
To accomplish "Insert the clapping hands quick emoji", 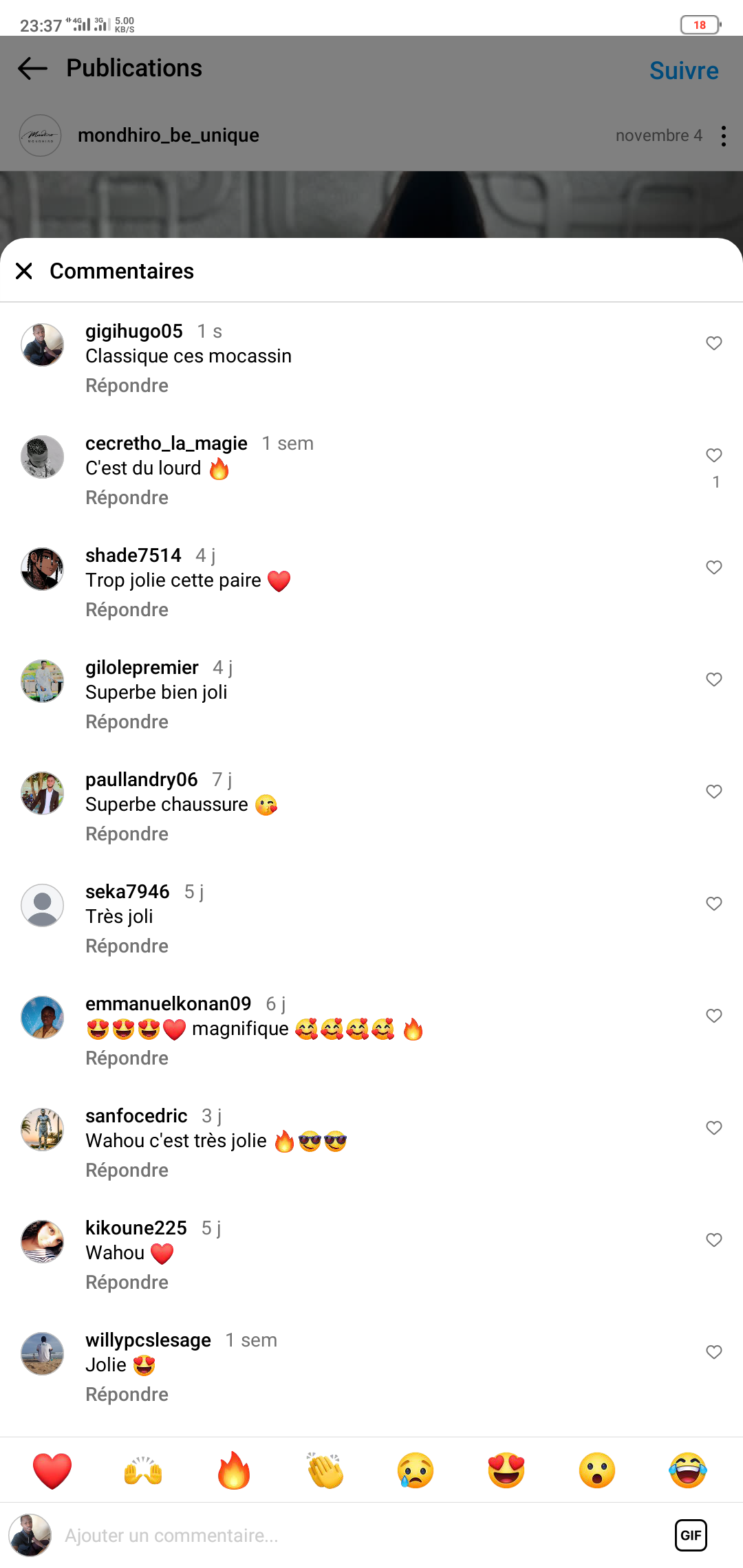I will pos(325,1470).
